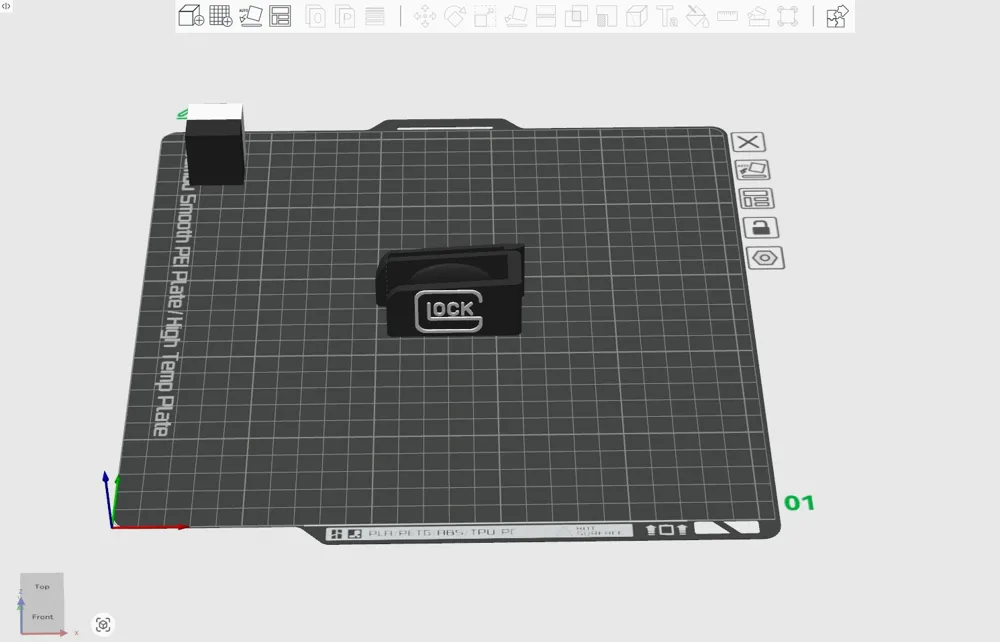This screenshot has height=642, width=1000.
Task: Remove plate 01 with the X icon
Action: (x=749, y=142)
